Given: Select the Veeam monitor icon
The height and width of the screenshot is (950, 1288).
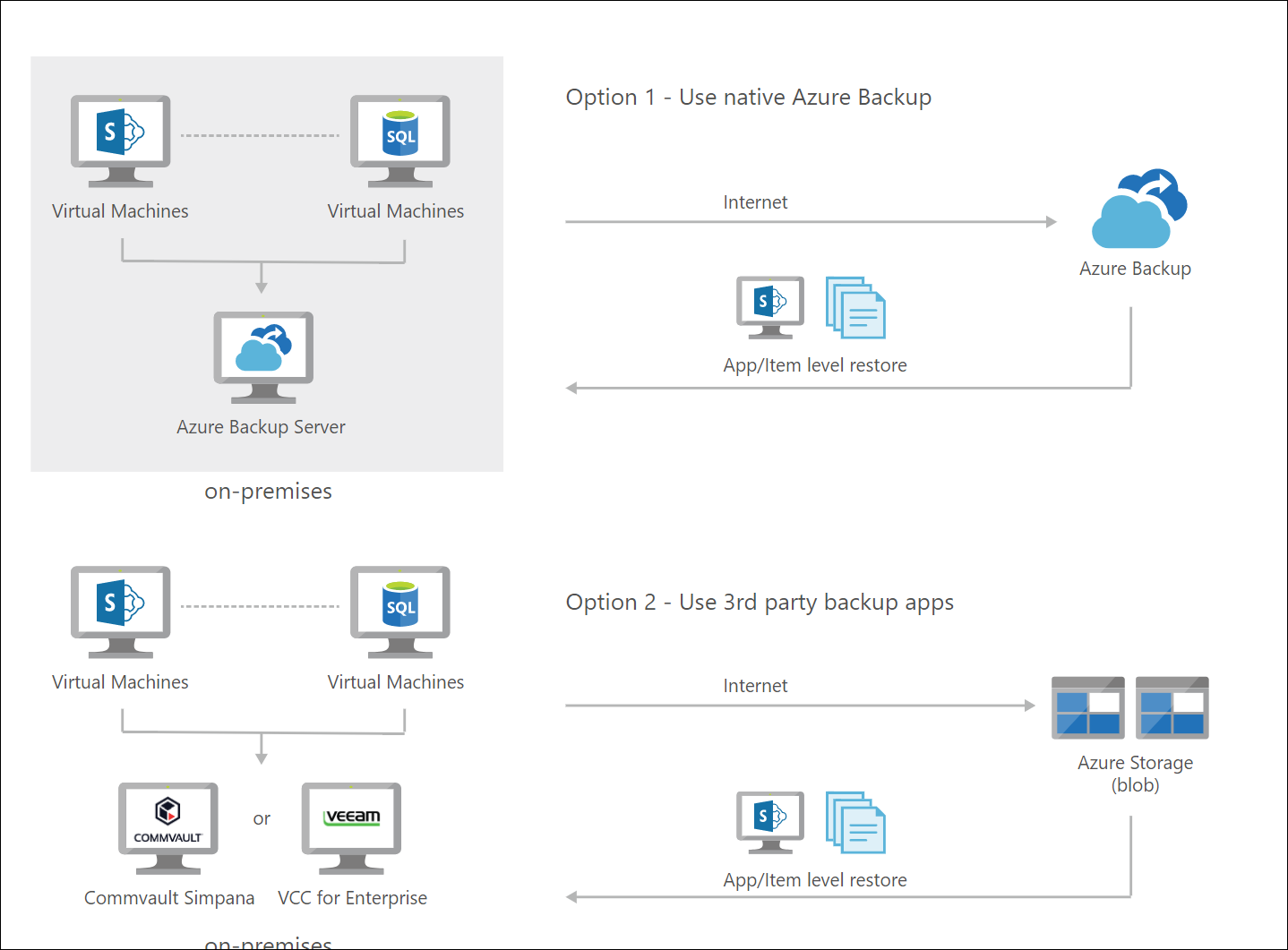Looking at the screenshot, I should point(352,828).
